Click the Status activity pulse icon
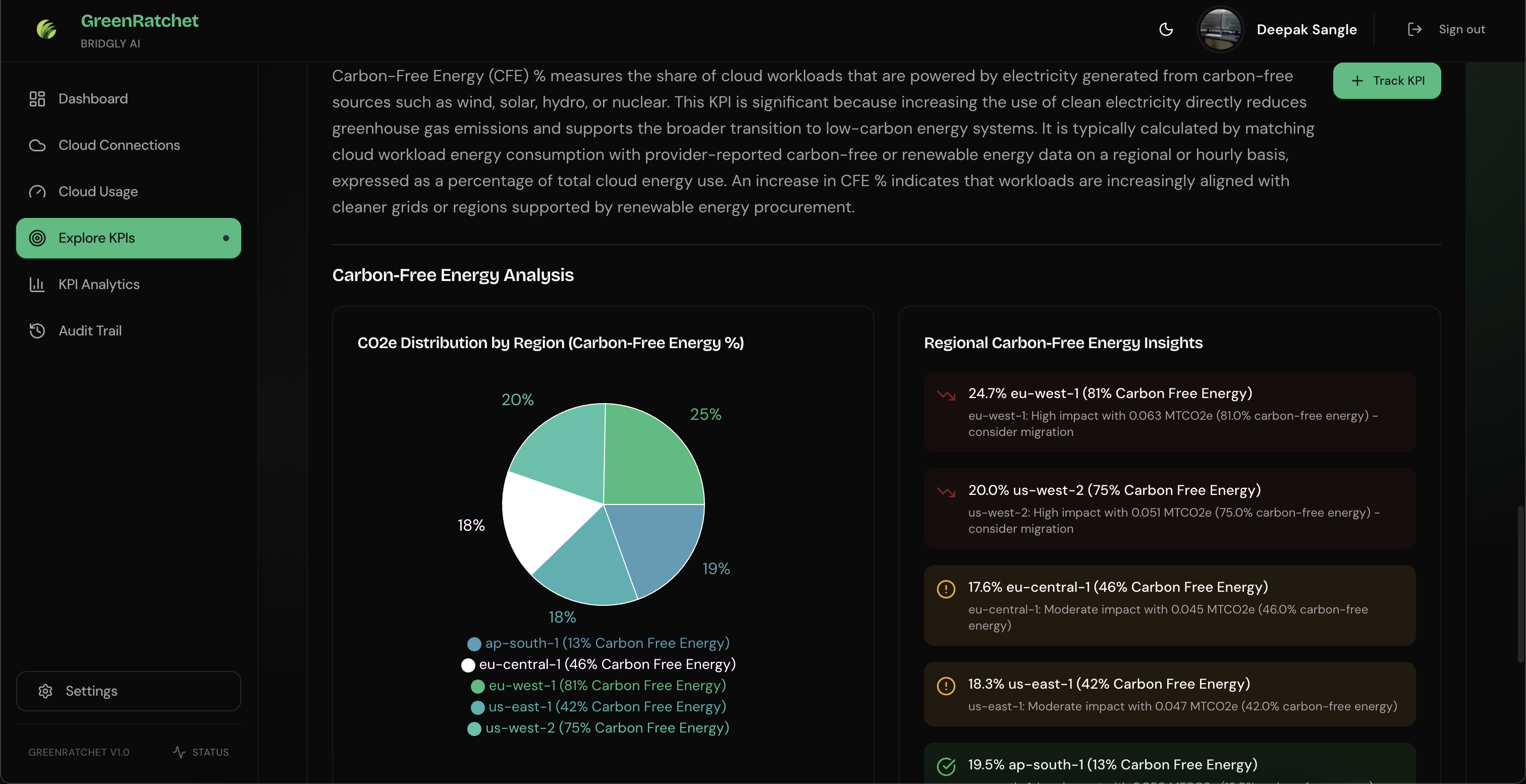 click(179, 752)
